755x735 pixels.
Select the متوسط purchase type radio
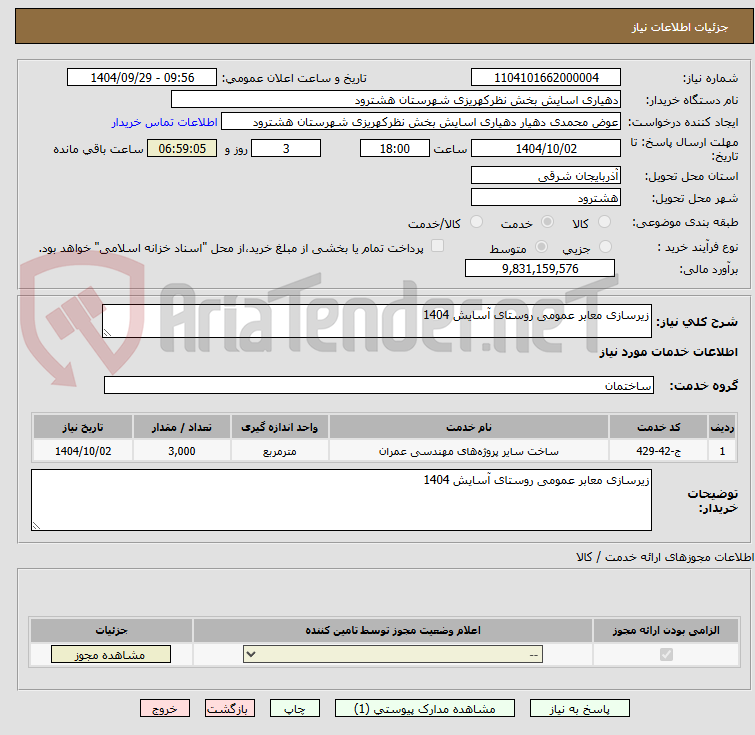pos(541,247)
